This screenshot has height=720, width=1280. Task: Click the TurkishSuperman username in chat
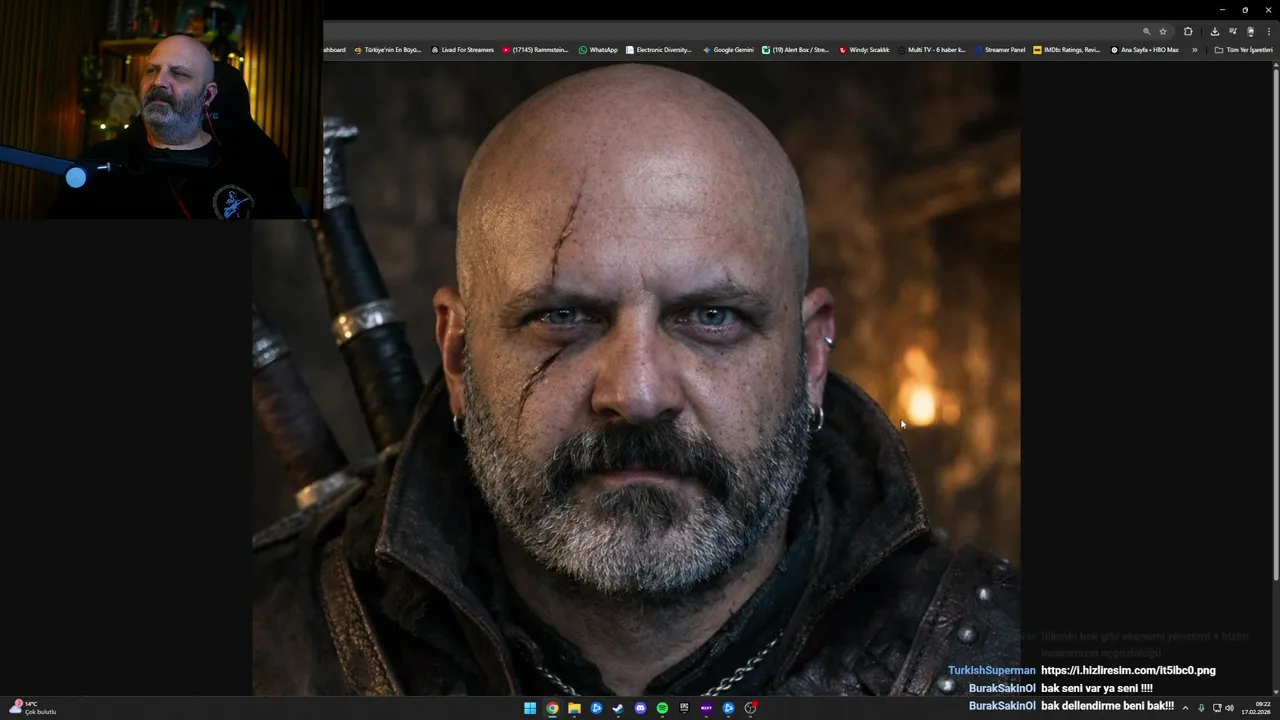(992, 671)
